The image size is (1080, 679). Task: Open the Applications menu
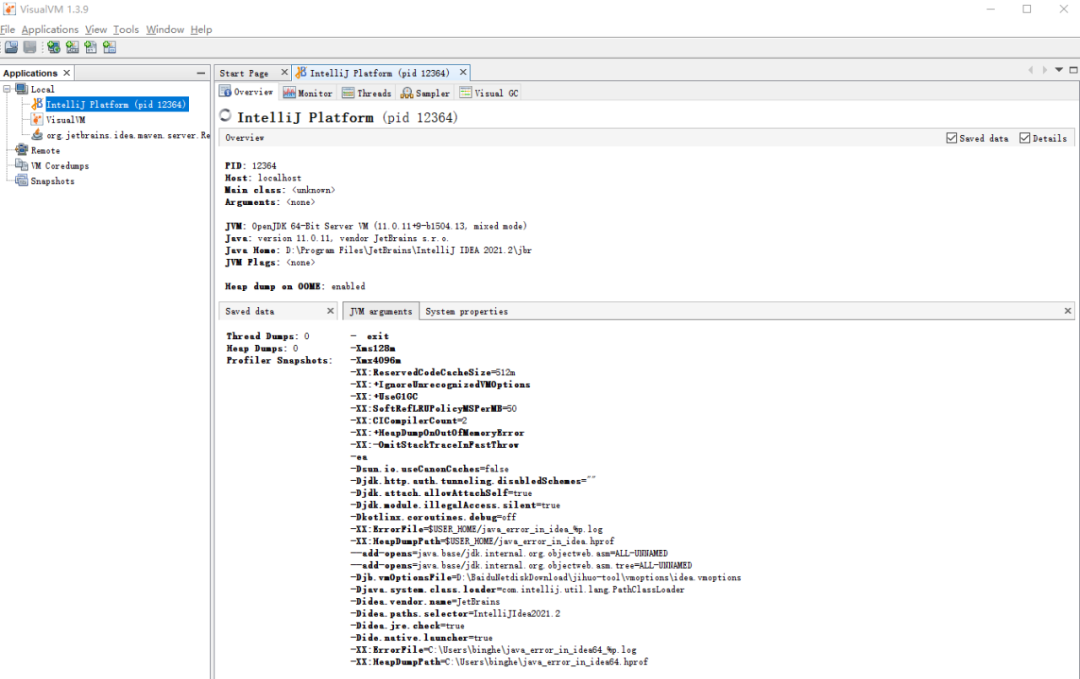pyautogui.click(x=50, y=30)
